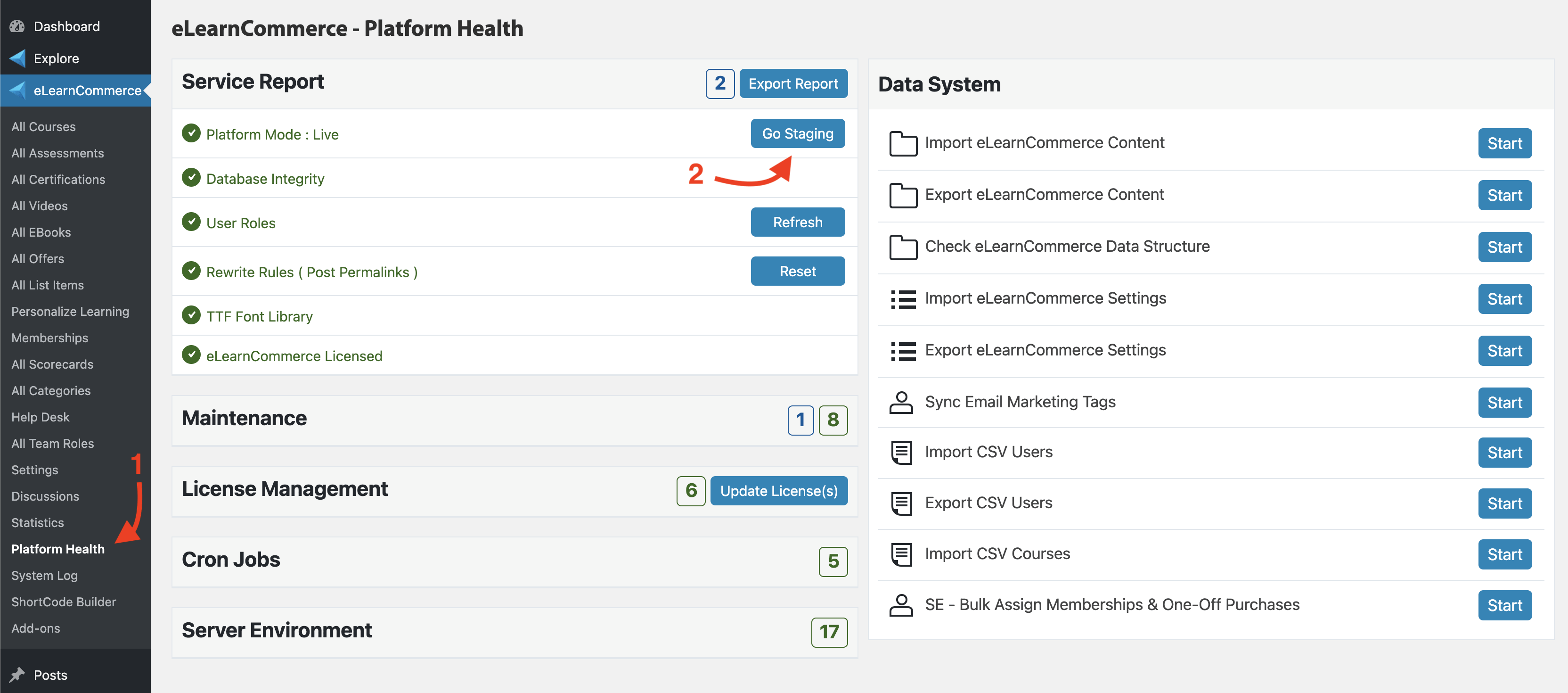Image resolution: width=1568 pixels, height=693 pixels.
Task: Expand the License Management section
Action: click(514, 491)
